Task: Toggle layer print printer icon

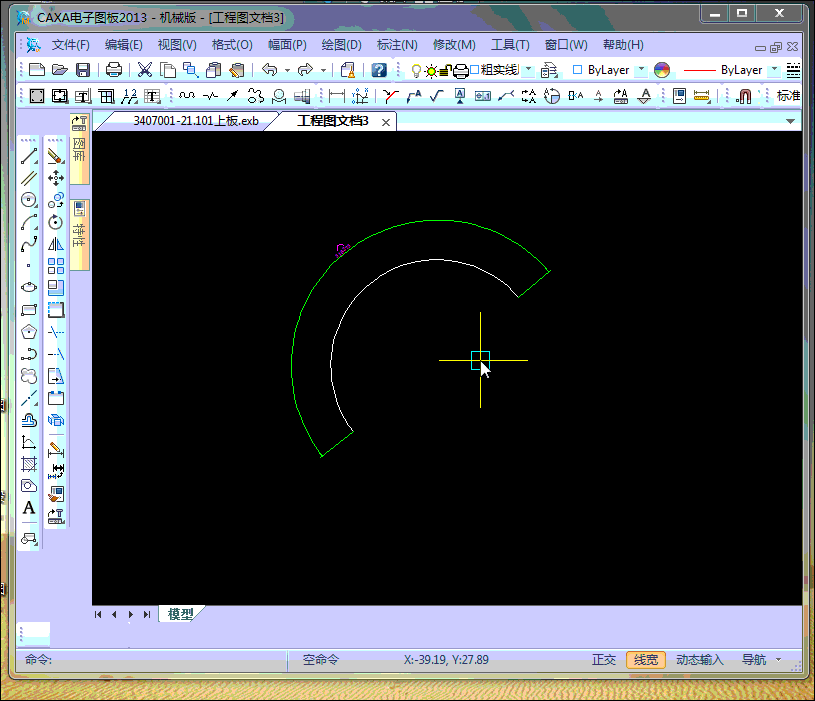Action: (x=461, y=71)
